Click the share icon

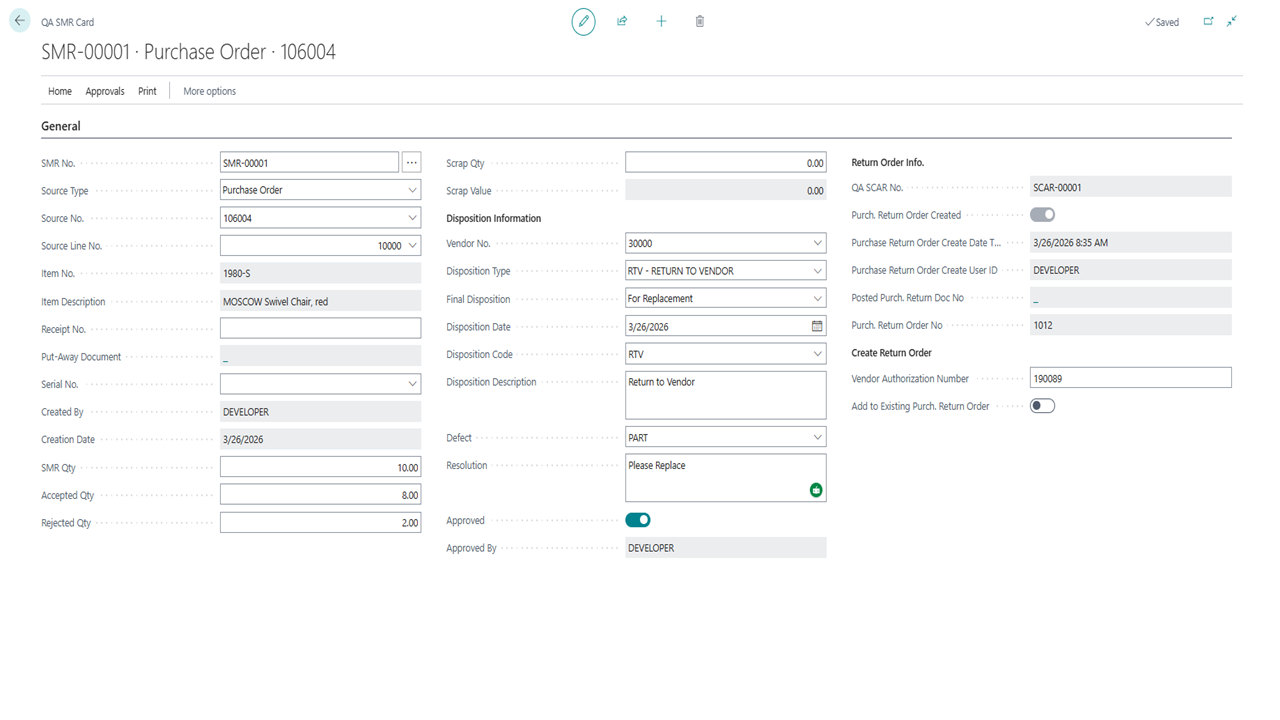[x=622, y=21]
